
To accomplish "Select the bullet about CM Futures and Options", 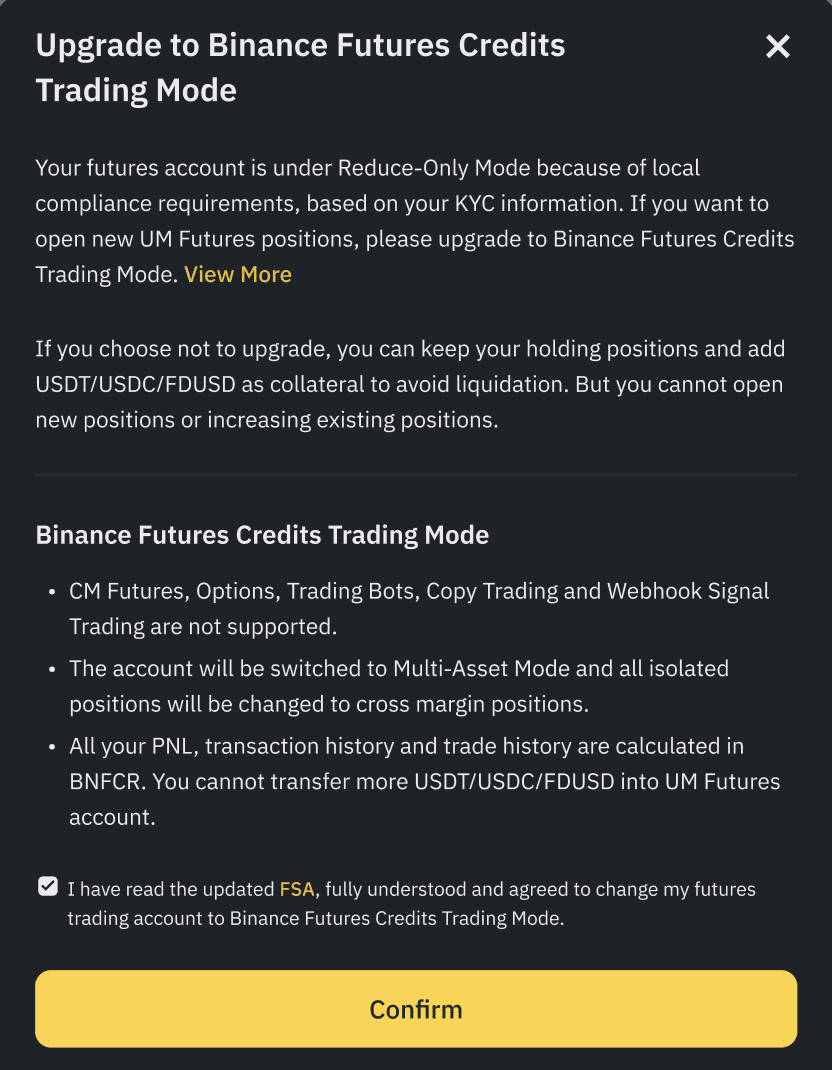I will point(418,608).
